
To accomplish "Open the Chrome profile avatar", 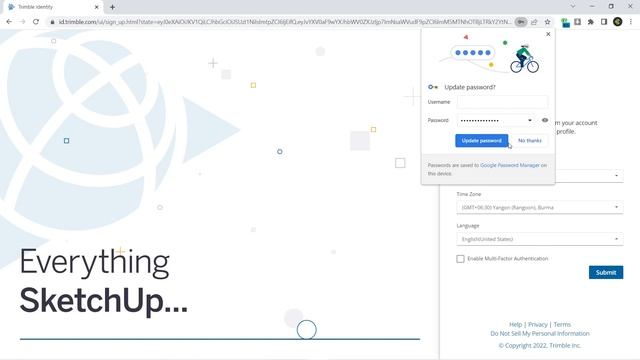I will tap(618, 22).
